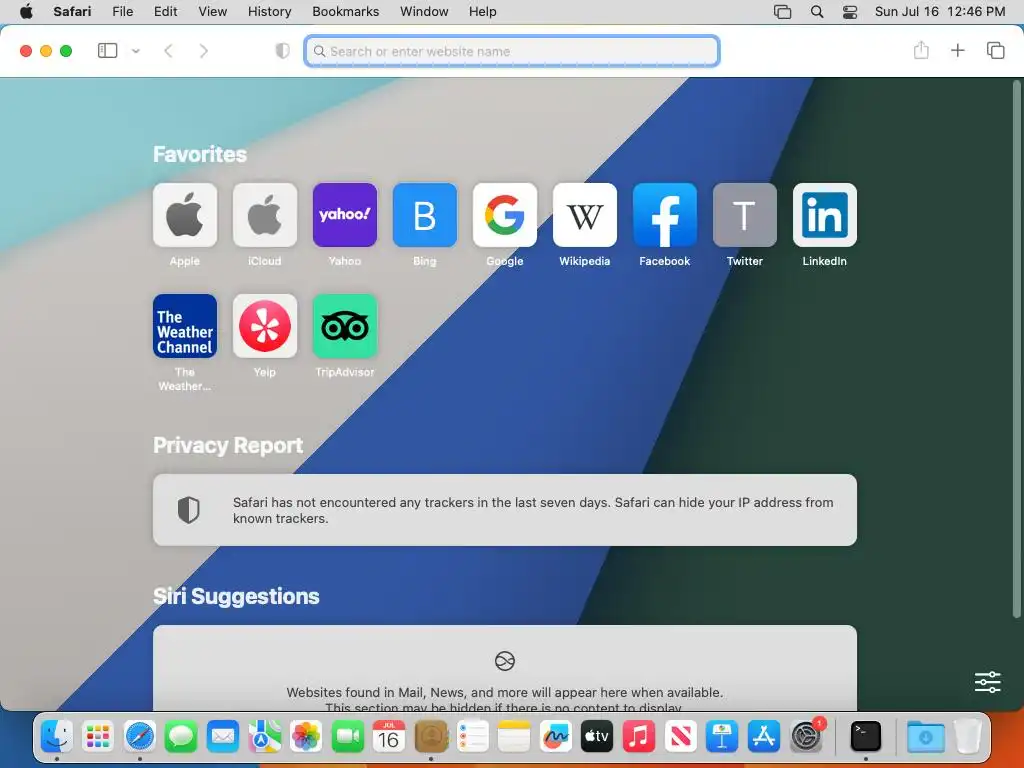
Task: Click the Share toolbar button
Action: point(921,50)
